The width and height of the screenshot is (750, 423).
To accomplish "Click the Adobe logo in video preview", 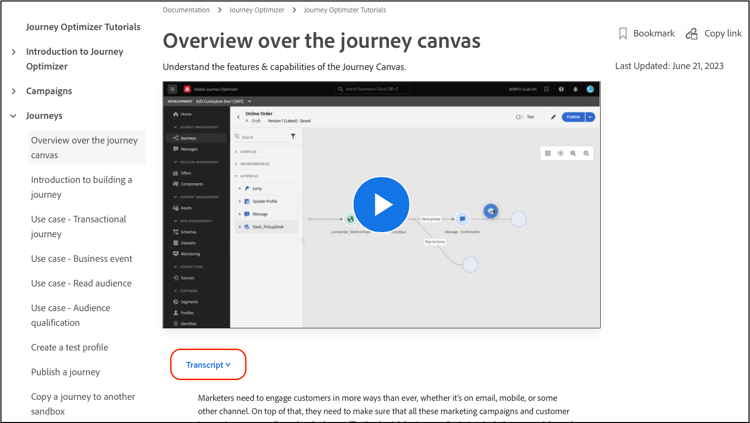I will tap(188, 89).
